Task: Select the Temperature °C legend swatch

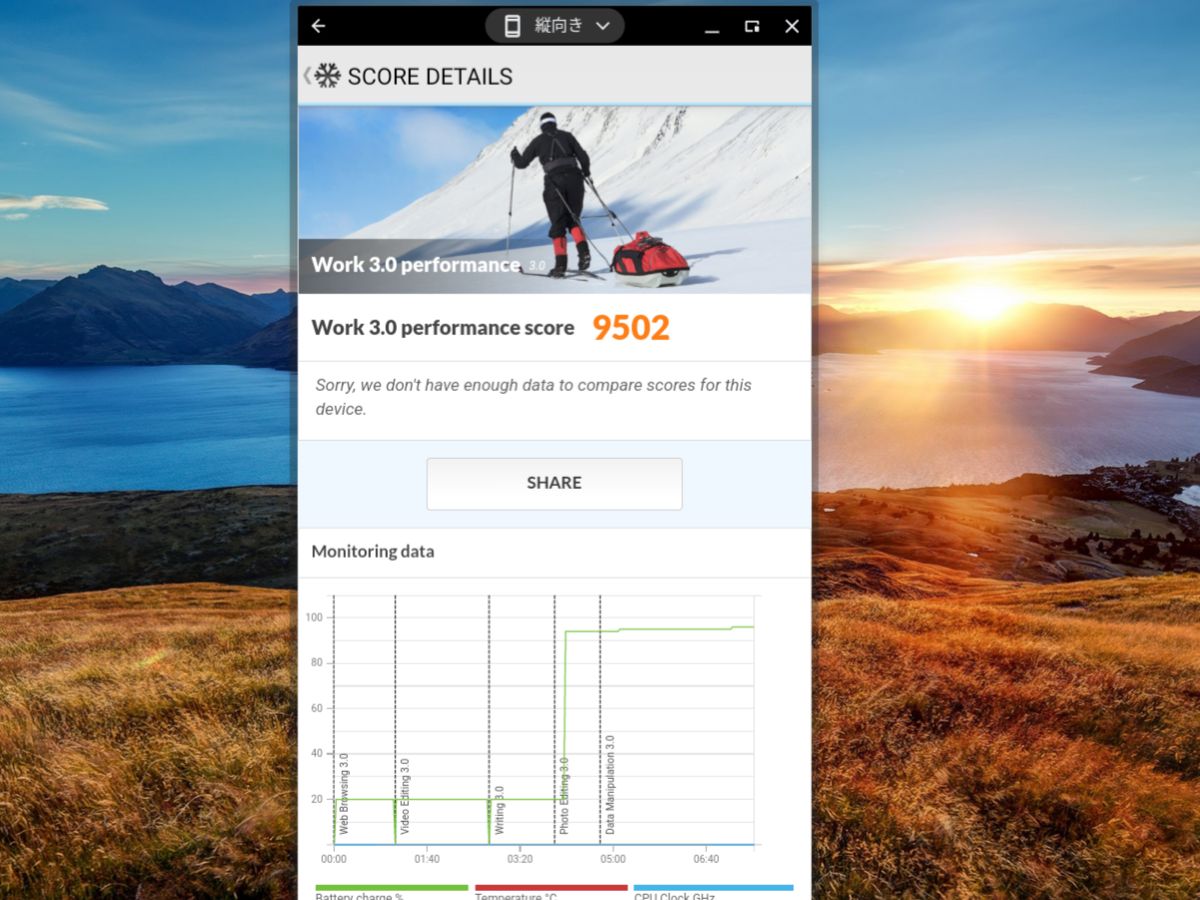Action: click(550, 887)
